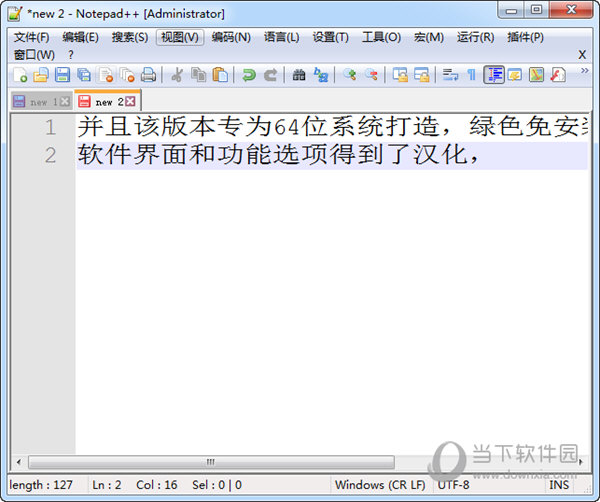Click line number 2 in margin

tap(50, 155)
